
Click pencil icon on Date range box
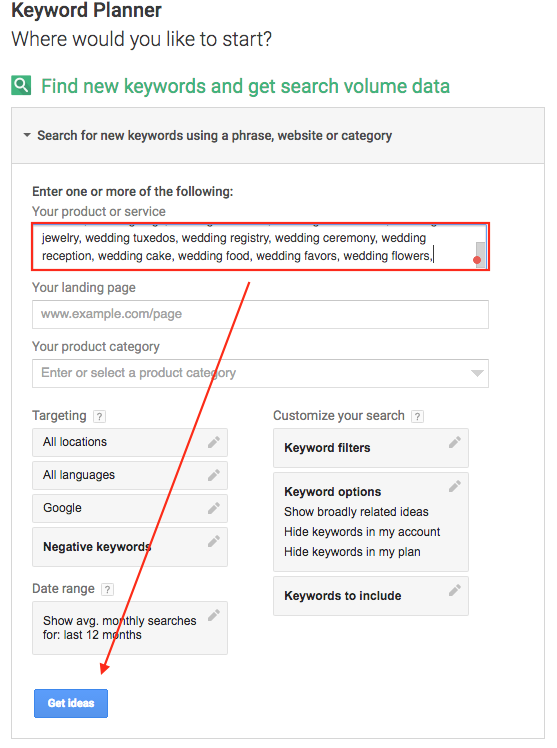click(214, 615)
